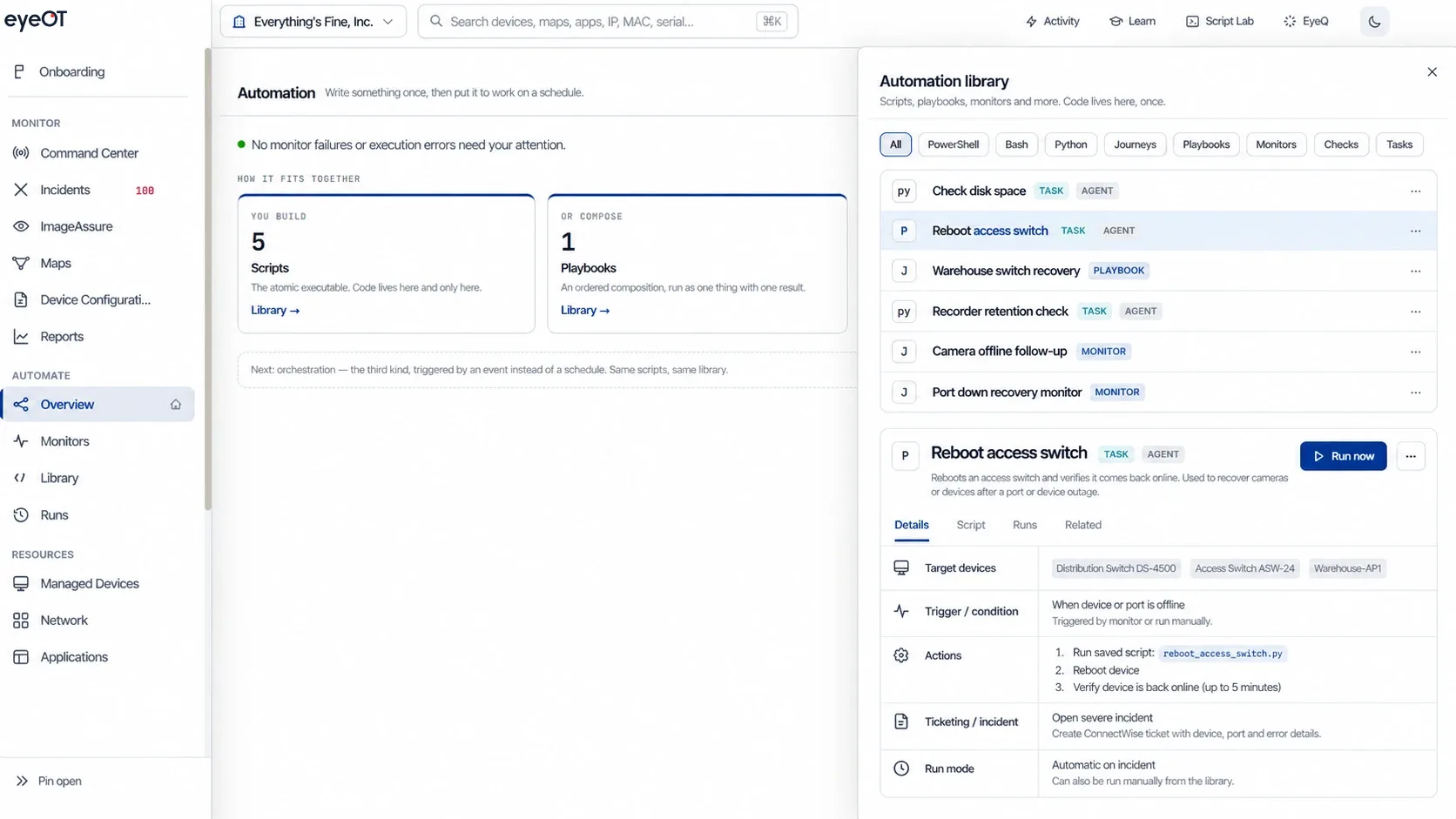1456x819 pixels.
Task: Open the Related tab
Action: pyautogui.click(x=1082, y=525)
